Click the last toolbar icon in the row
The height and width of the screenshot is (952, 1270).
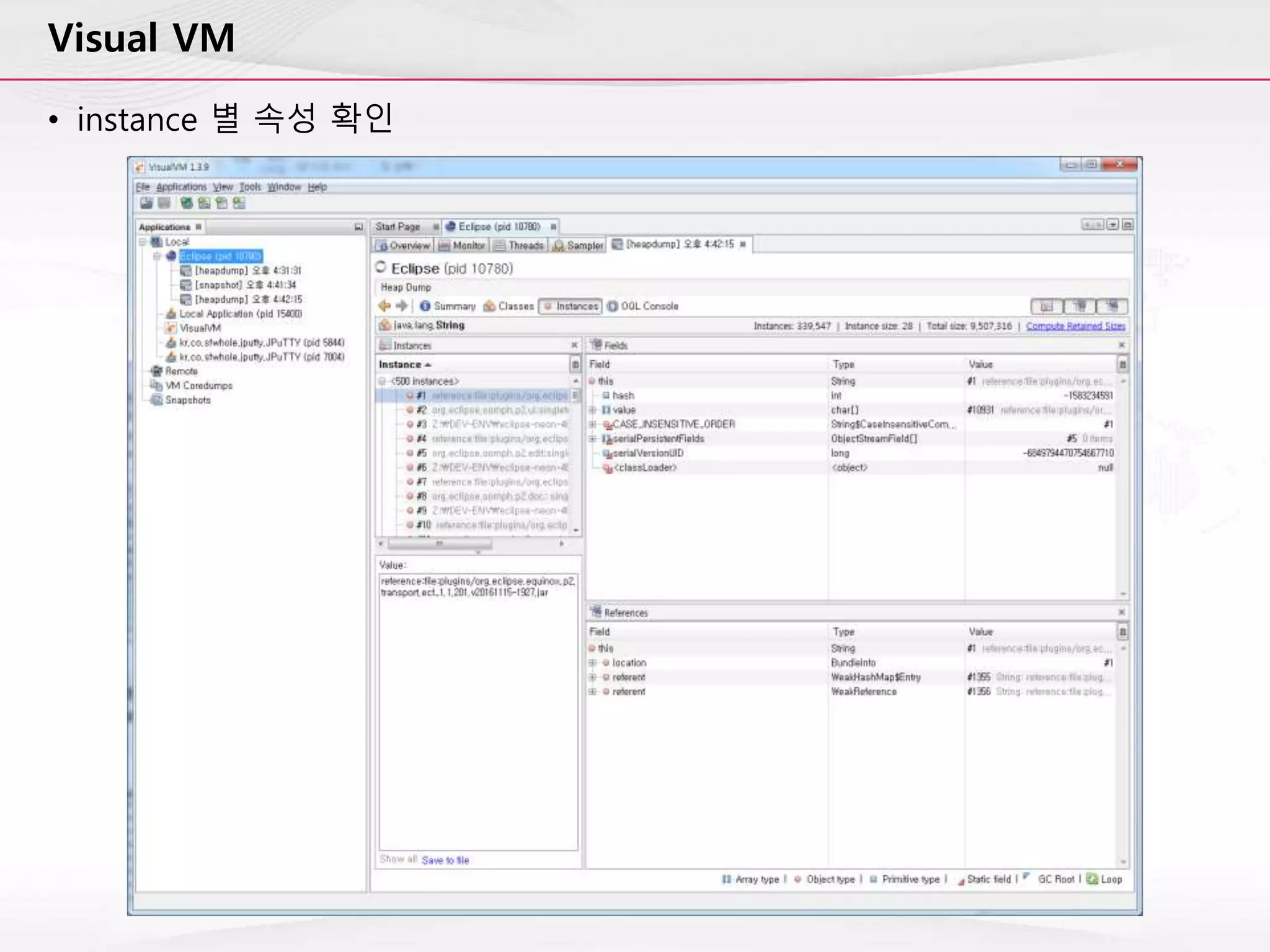(x=239, y=203)
